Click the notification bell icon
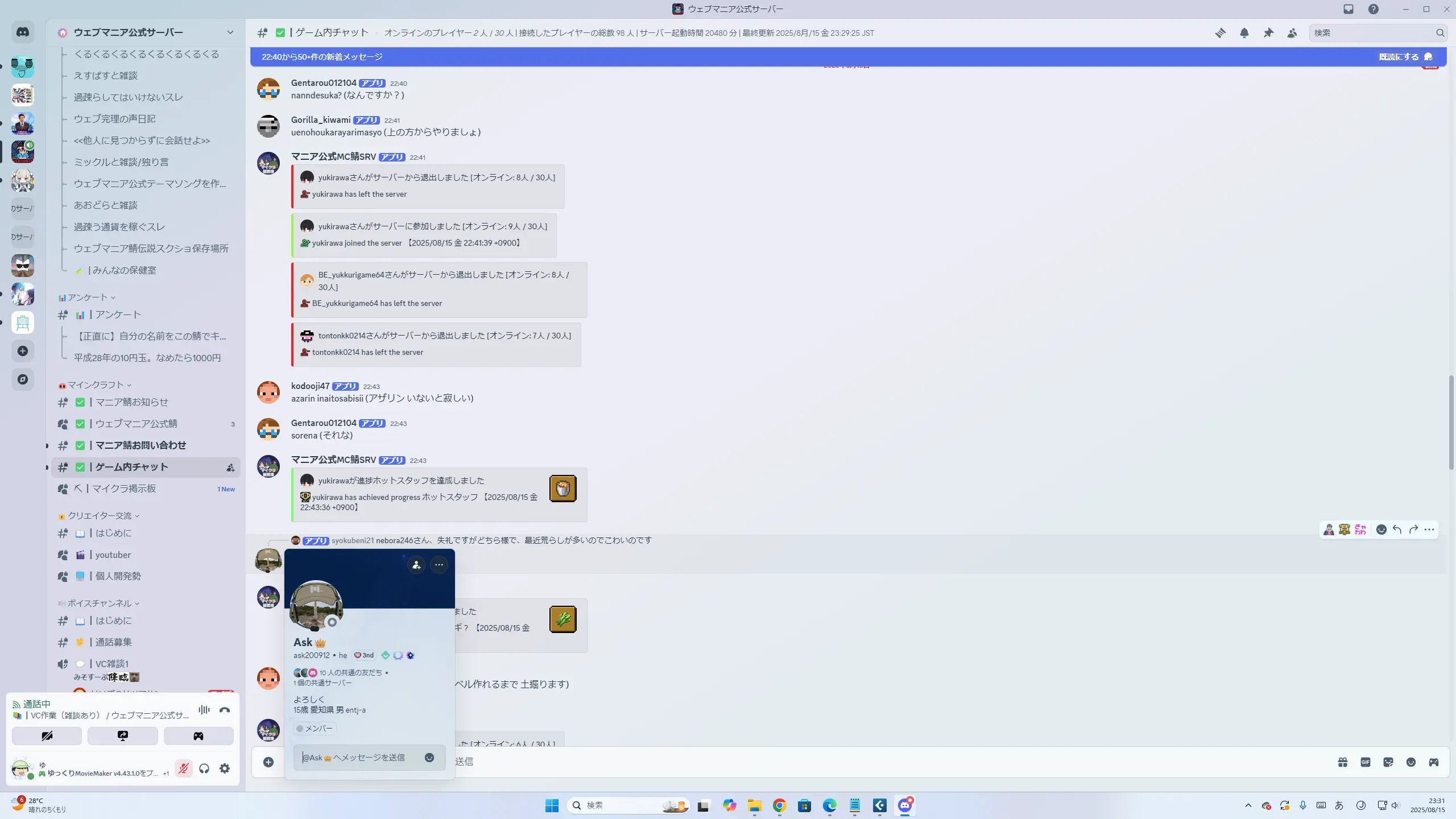 (x=1244, y=33)
